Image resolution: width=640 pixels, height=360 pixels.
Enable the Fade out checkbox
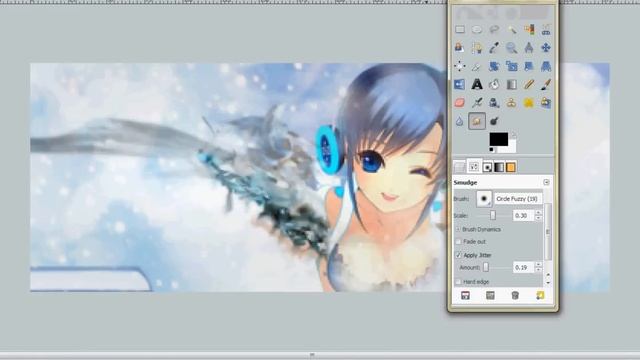click(x=458, y=242)
